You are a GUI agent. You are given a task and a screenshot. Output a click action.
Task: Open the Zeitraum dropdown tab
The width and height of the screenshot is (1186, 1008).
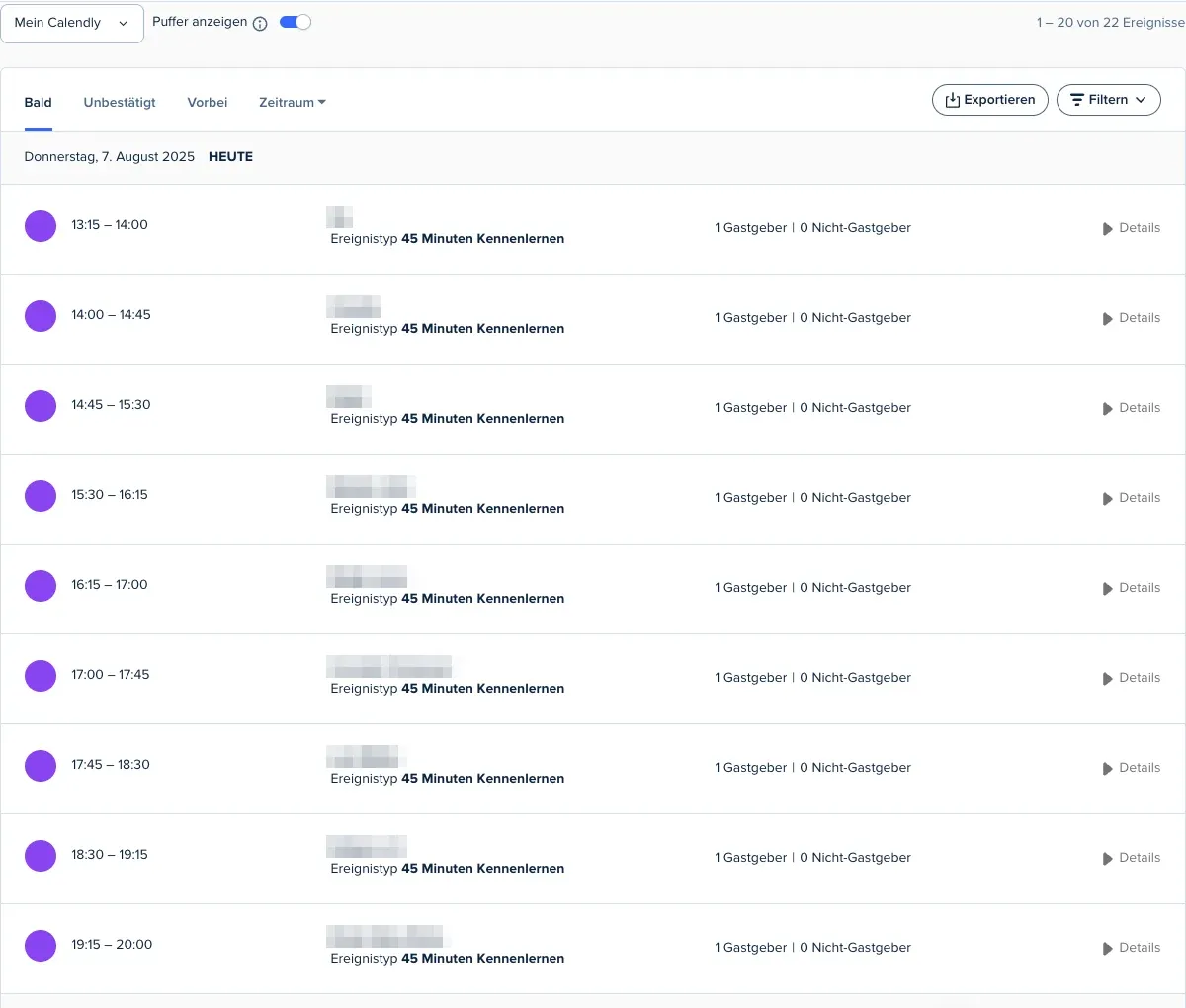coord(293,102)
